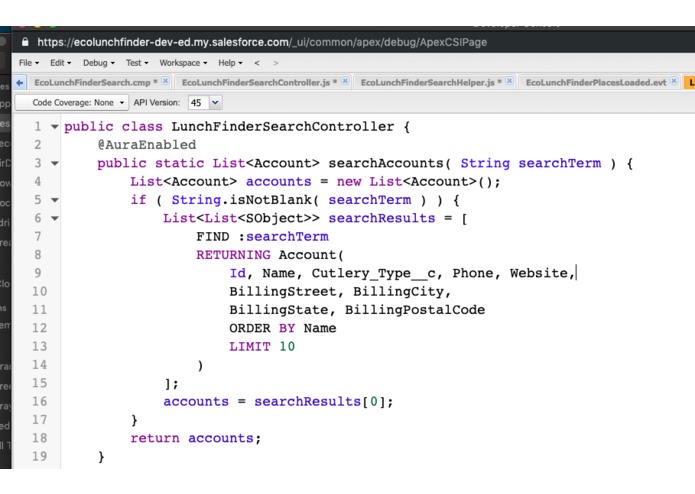Click the URL in the address bar
The image size is (695, 494).
click(x=262, y=42)
